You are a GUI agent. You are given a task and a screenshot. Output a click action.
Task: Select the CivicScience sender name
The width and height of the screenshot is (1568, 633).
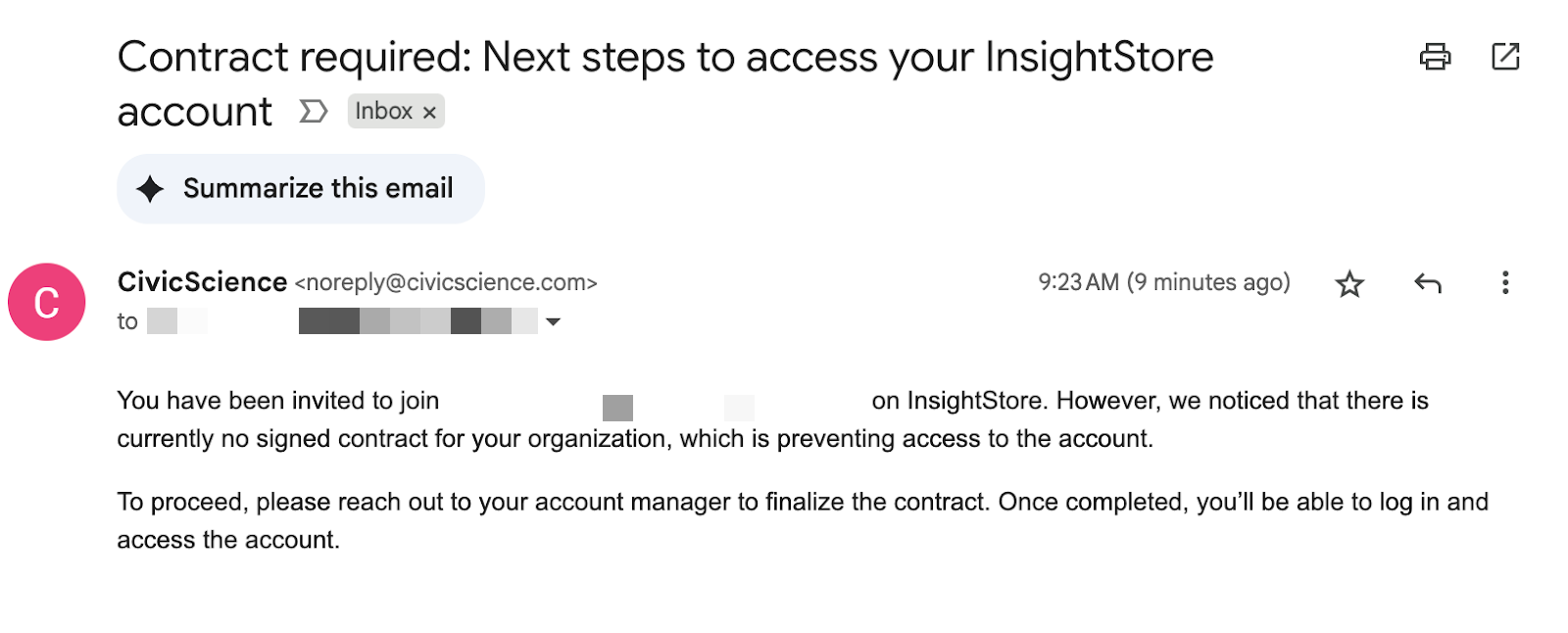click(x=202, y=282)
